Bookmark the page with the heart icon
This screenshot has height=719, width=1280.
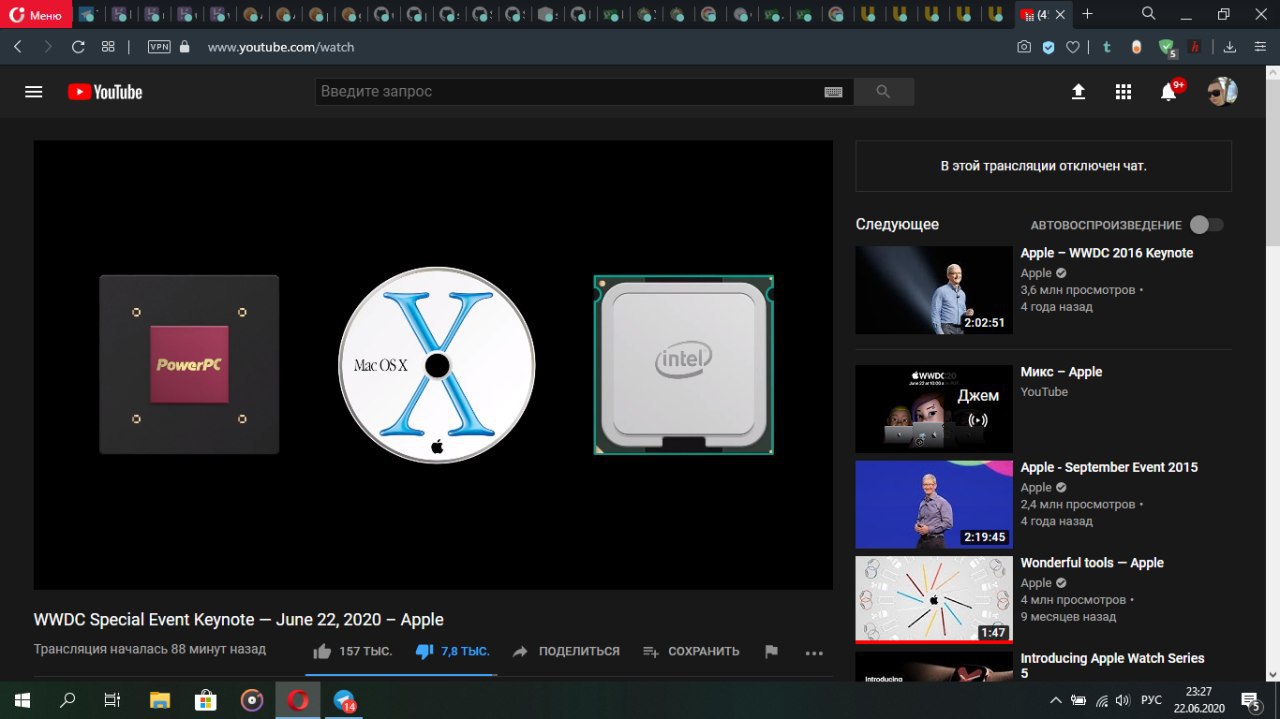1072,47
